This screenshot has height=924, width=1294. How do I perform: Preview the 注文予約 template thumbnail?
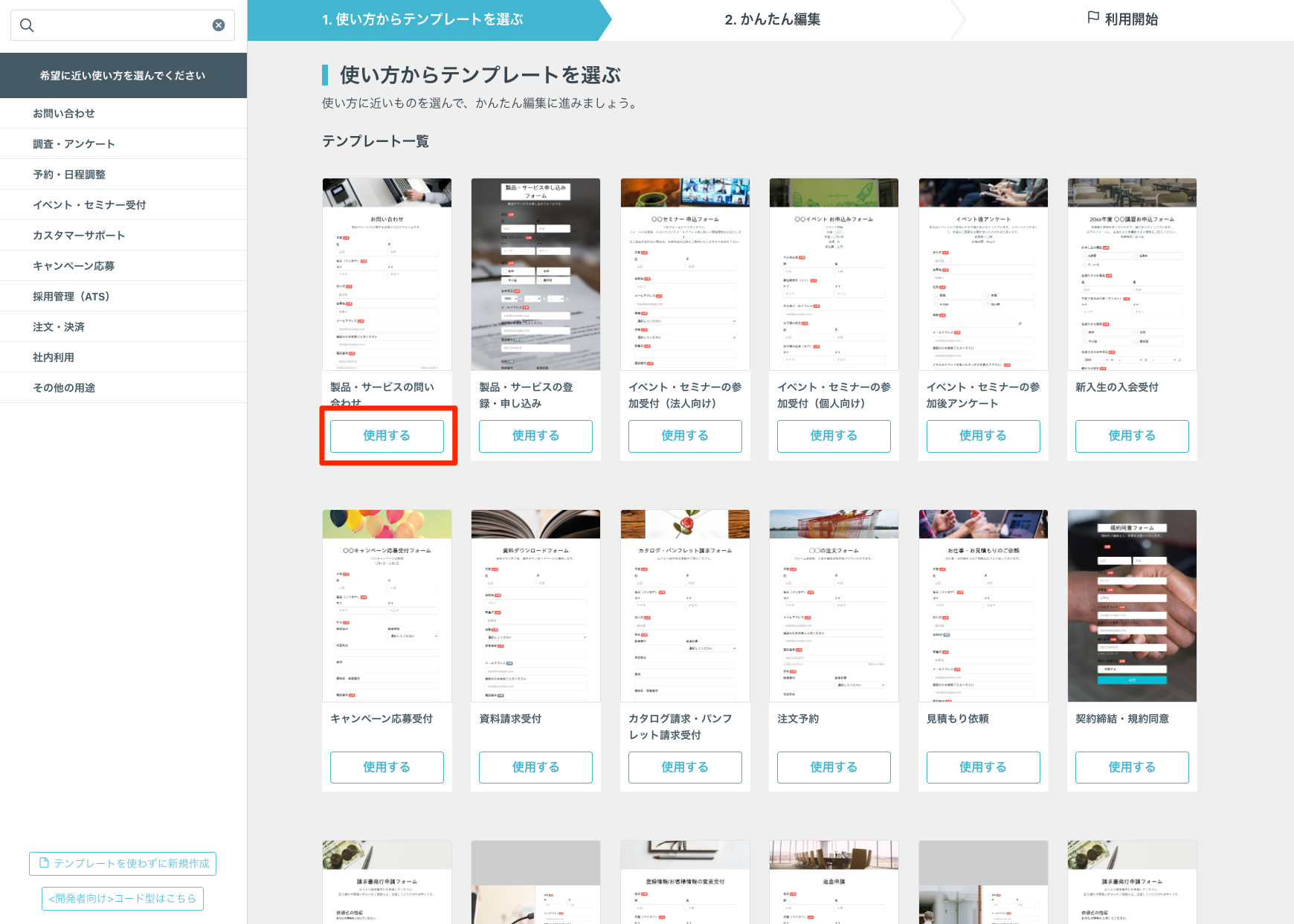coord(834,606)
